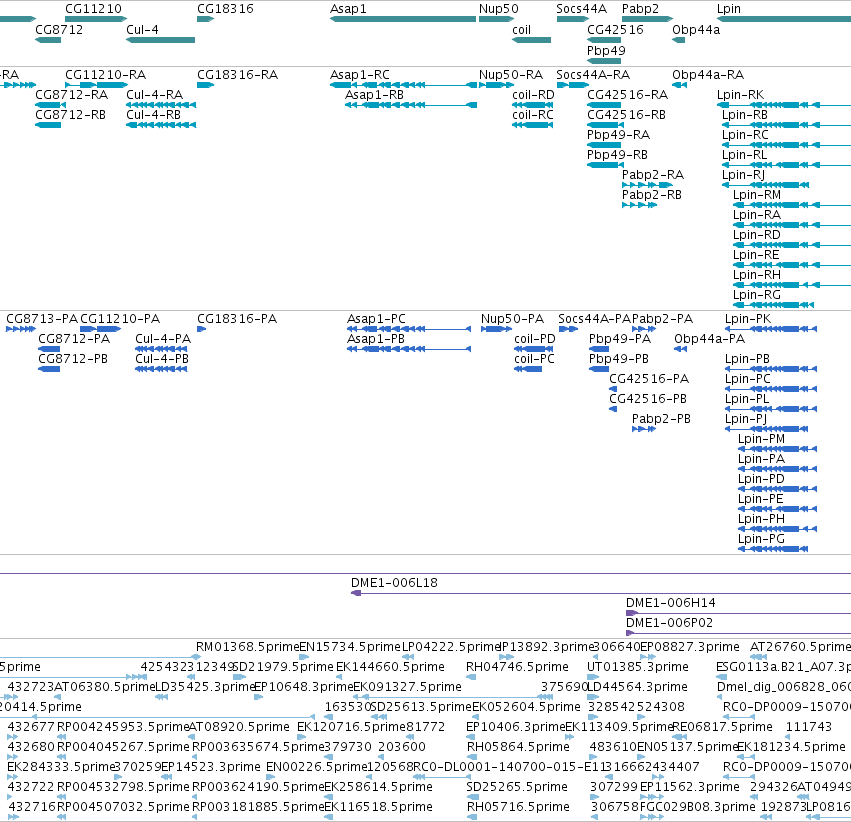This screenshot has height=822, width=851.
Task: Select the Pbp49 gene label
Action: pos(606,50)
